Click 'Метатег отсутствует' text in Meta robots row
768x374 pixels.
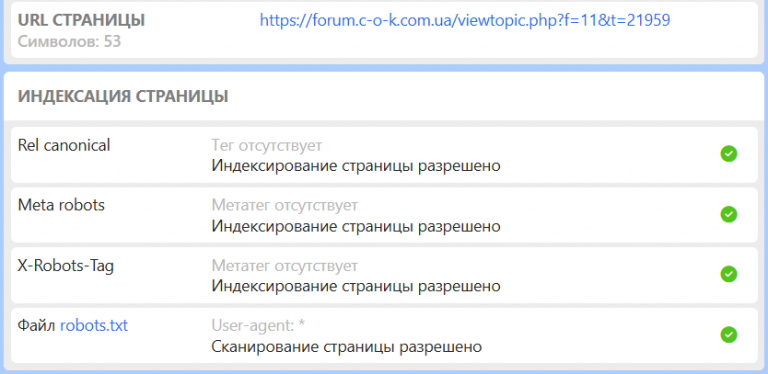coord(285,205)
